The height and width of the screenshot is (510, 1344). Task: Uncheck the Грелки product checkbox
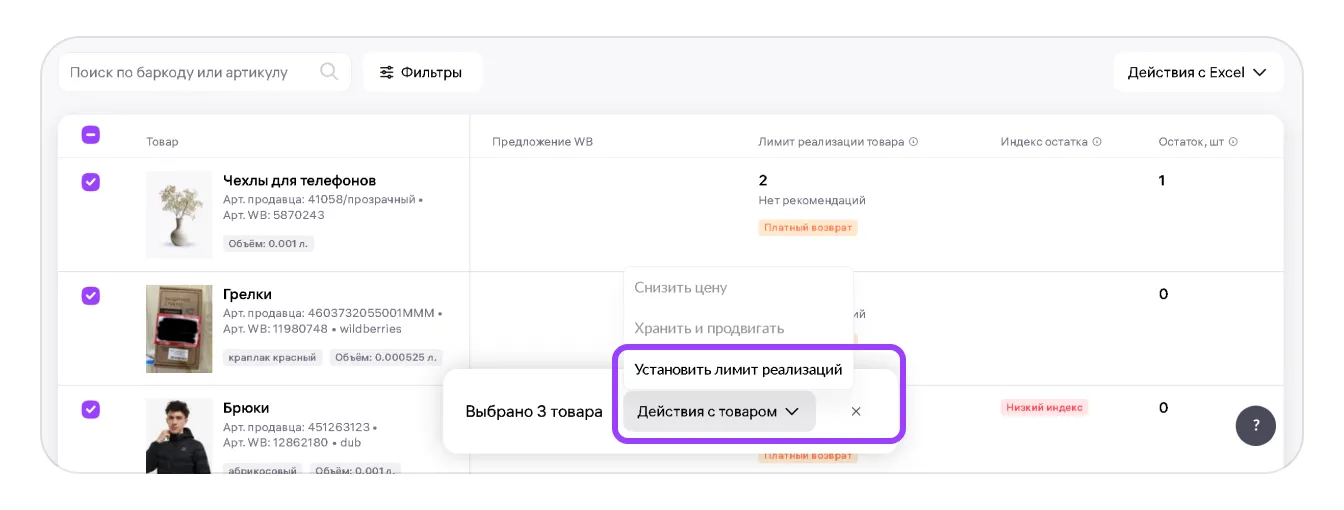(90, 295)
